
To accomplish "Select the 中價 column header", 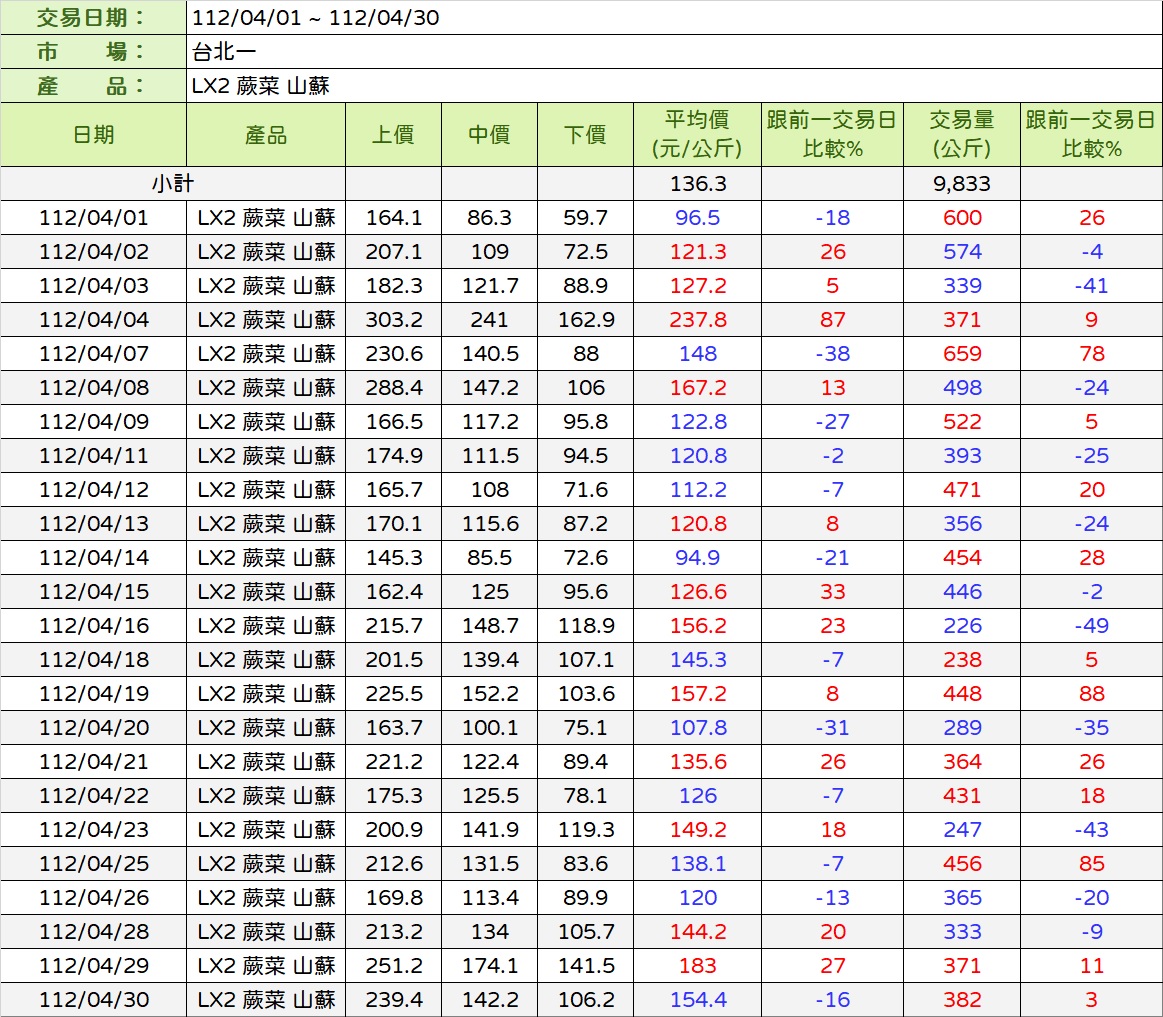I will pyautogui.click(x=489, y=135).
